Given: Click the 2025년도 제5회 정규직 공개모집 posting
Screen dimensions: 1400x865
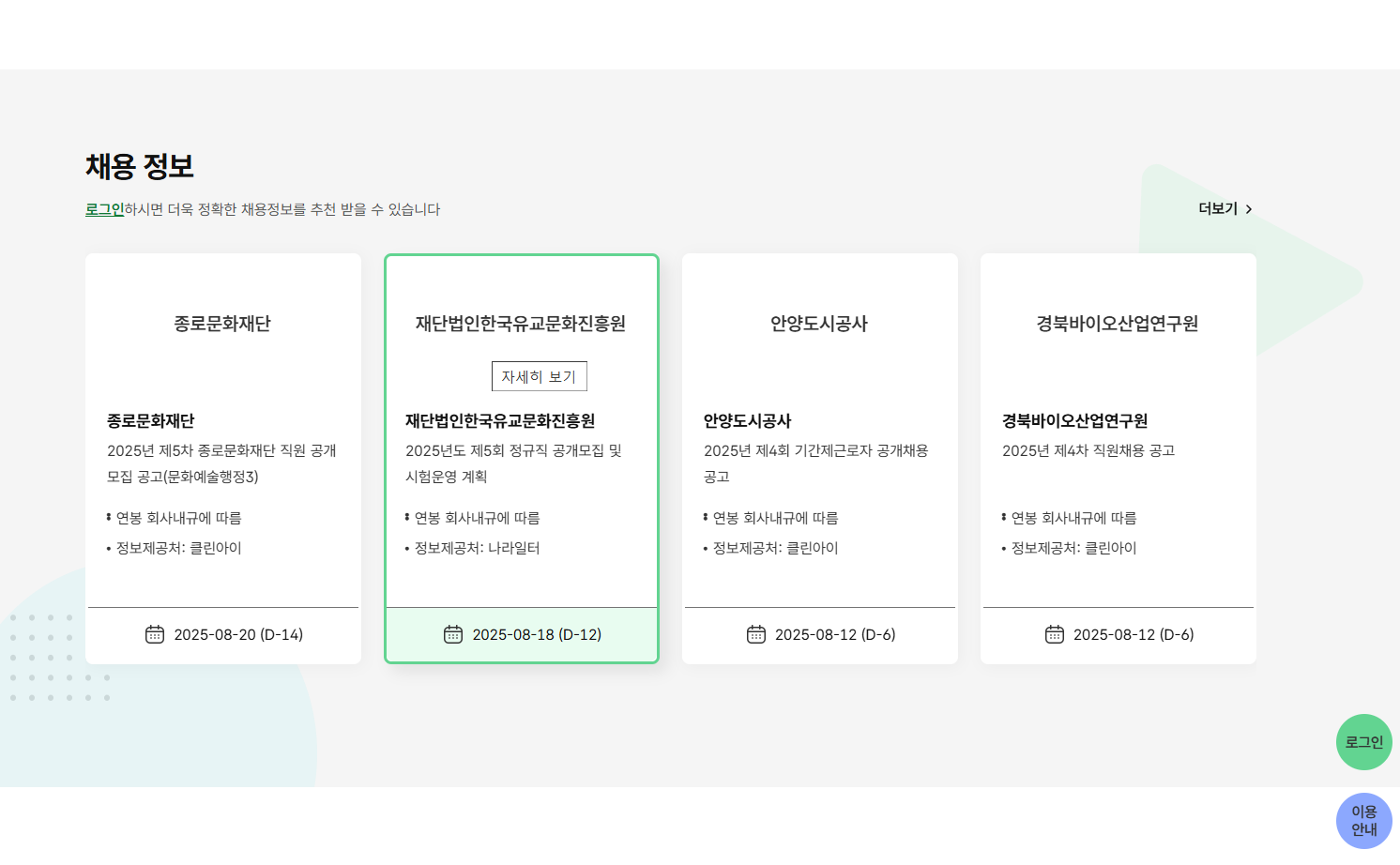Looking at the screenshot, I should tap(514, 463).
